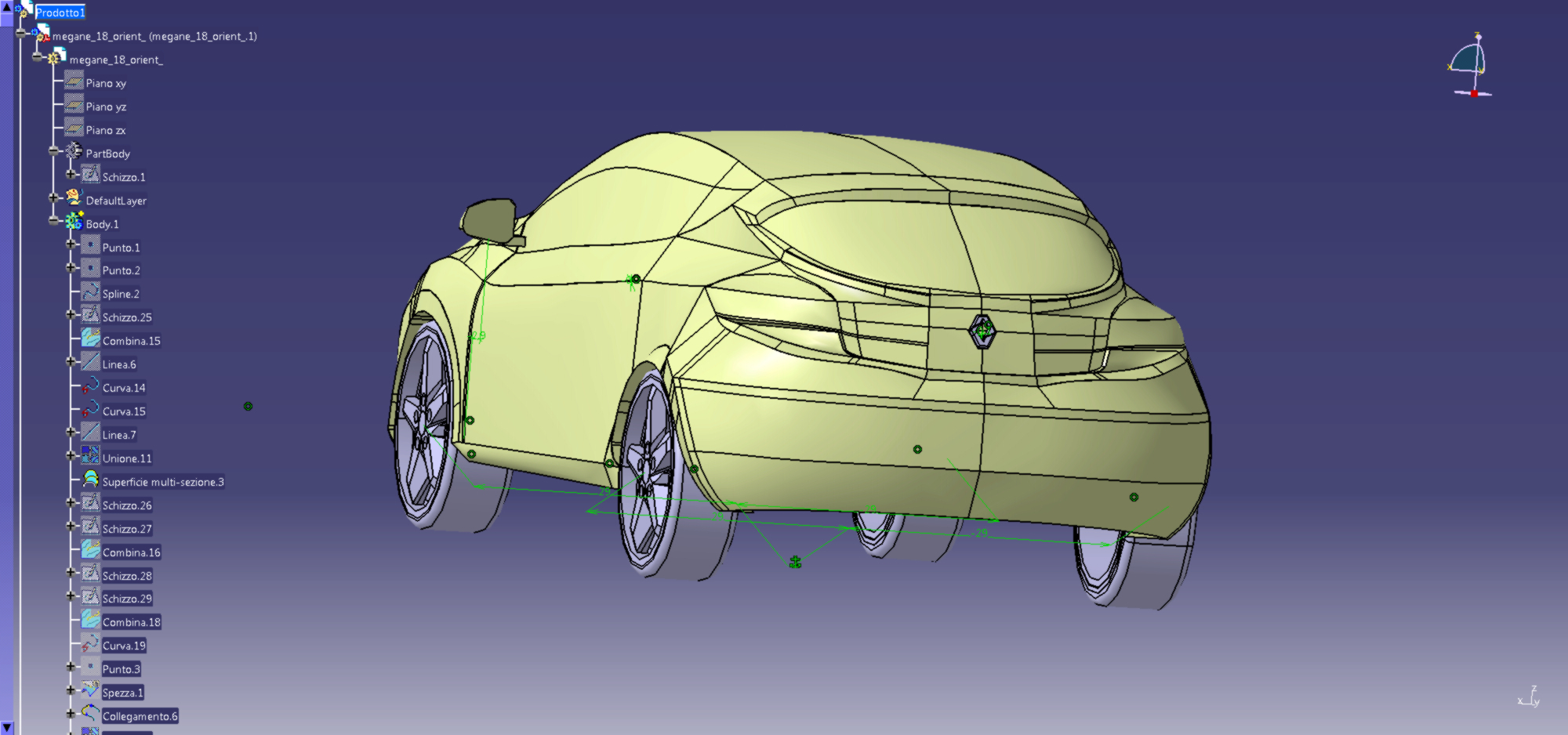The height and width of the screenshot is (735, 1568).
Task: Collapse the PartBody node
Action: click(x=54, y=150)
